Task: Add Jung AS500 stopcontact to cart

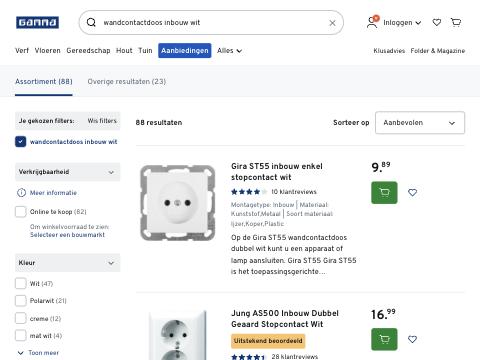Action: coord(384,339)
